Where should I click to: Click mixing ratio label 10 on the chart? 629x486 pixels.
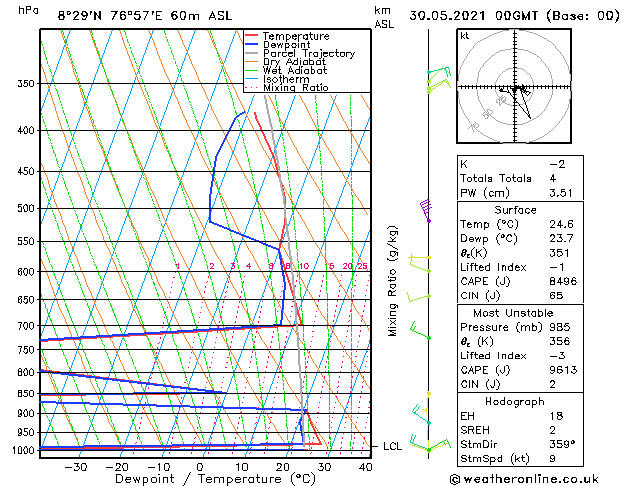tap(304, 266)
